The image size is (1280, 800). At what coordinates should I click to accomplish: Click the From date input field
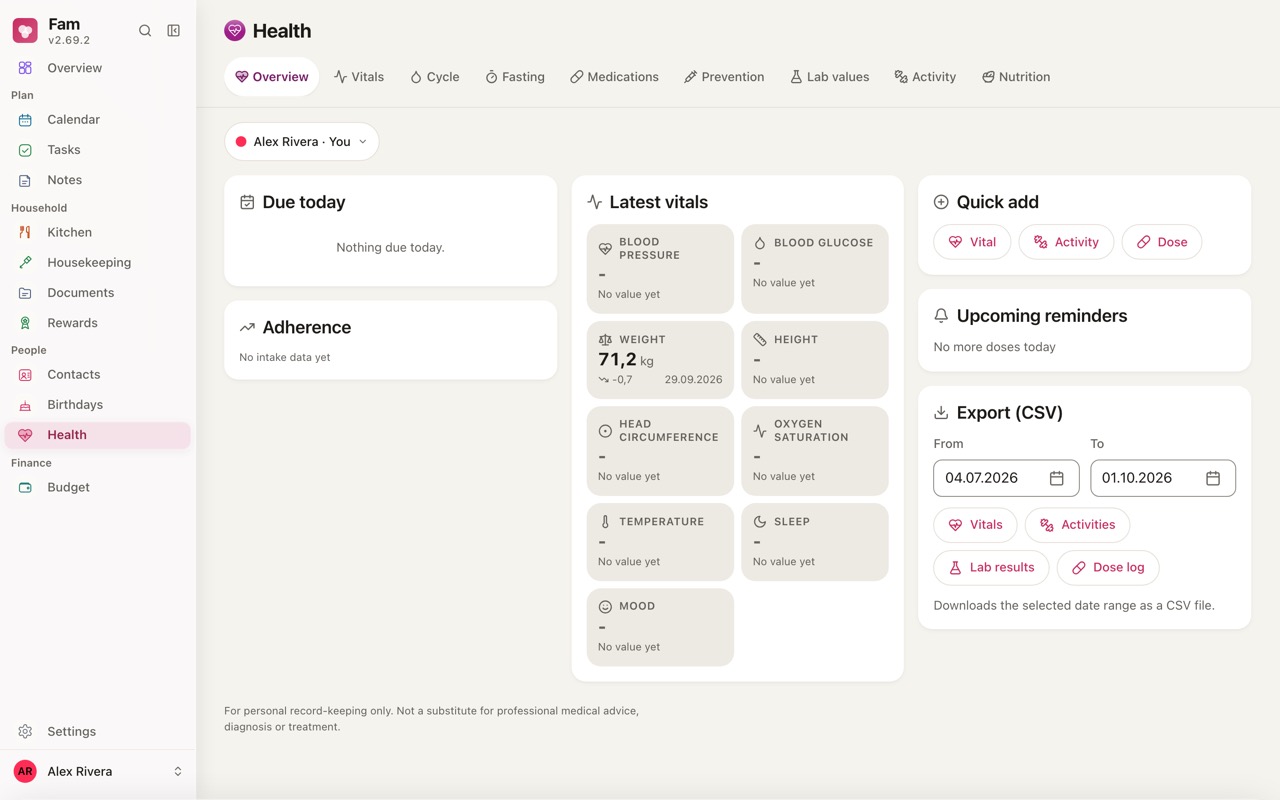tap(1006, 478)
